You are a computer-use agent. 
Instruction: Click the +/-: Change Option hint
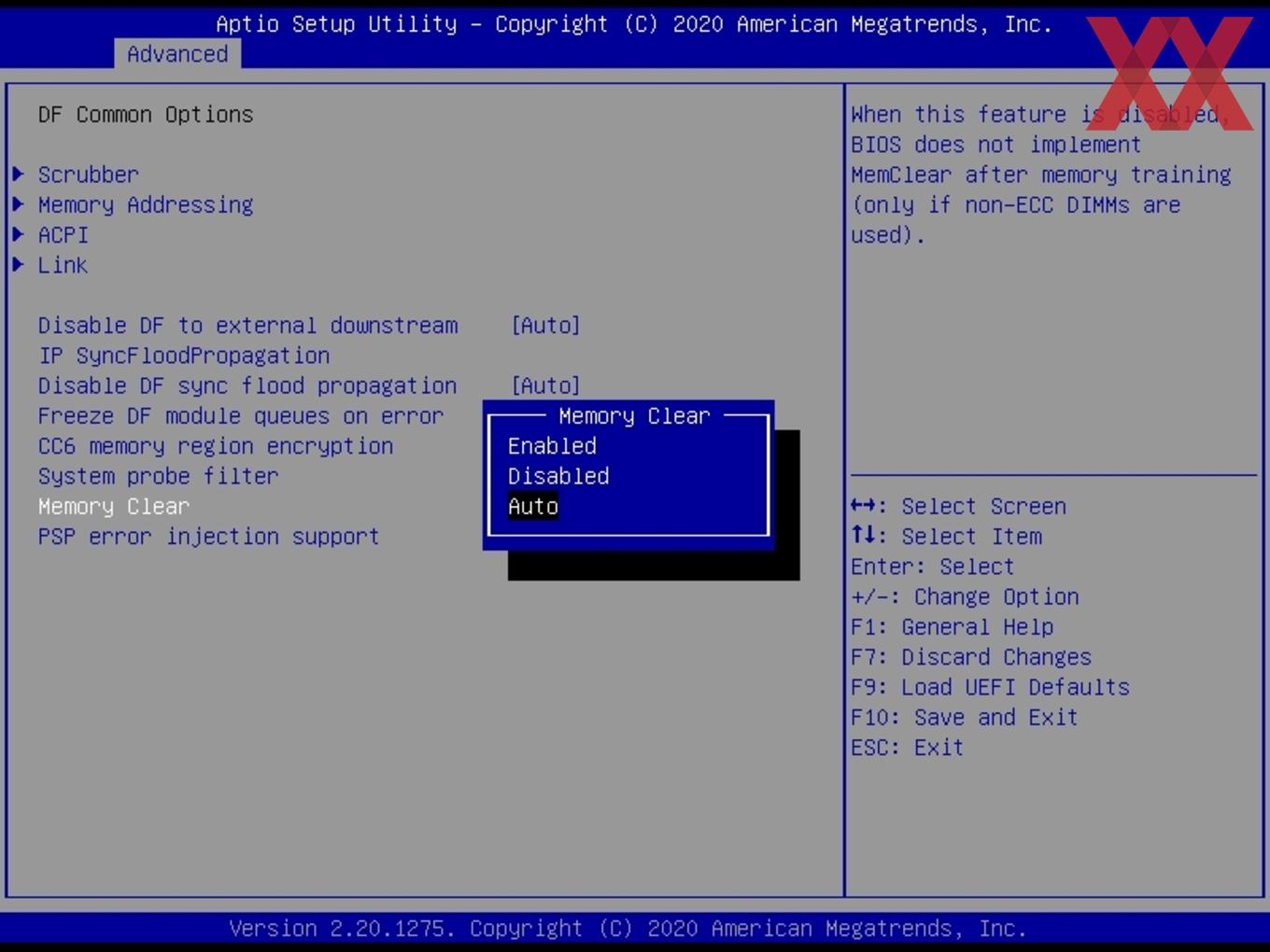click(x=965, y=596)
